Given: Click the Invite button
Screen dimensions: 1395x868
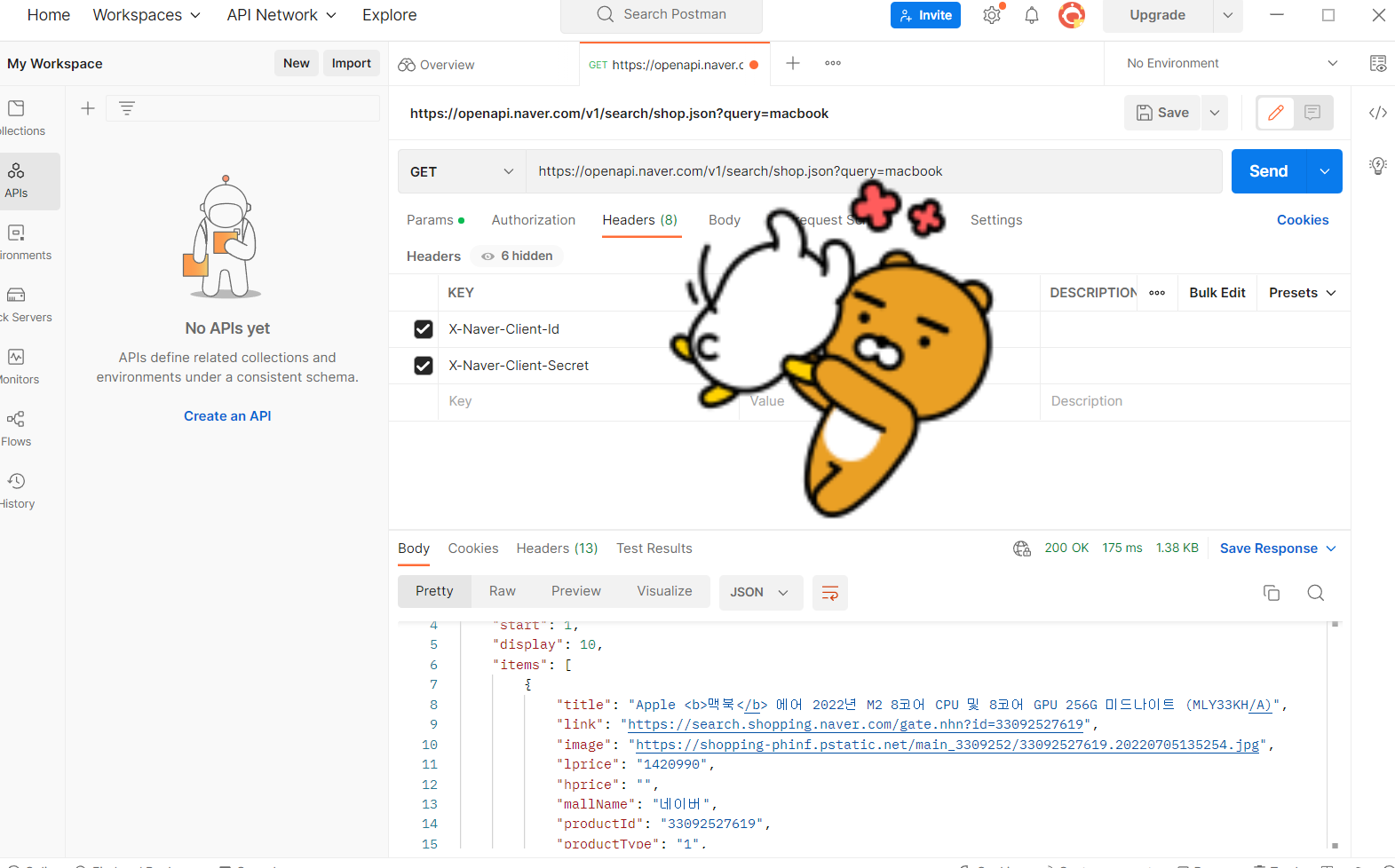Looking at the screenshot, I should (925, 15).
